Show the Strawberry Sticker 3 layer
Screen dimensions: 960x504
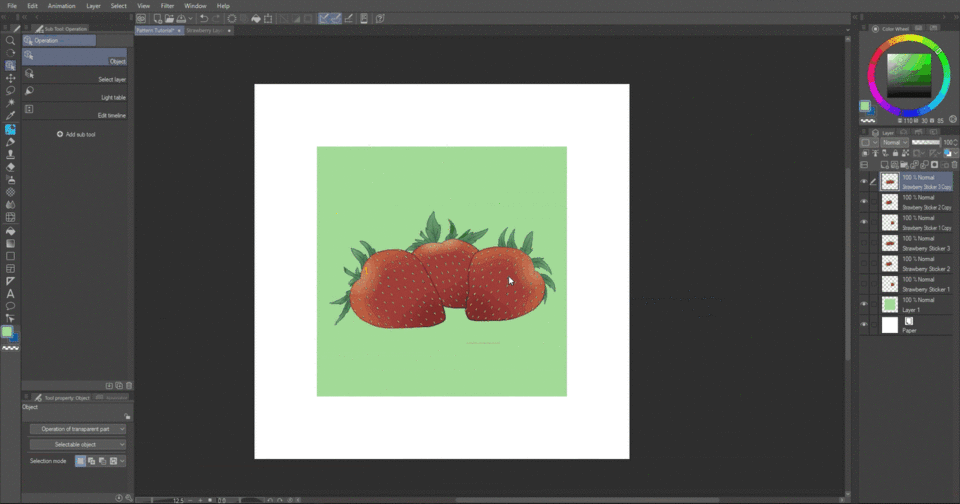pyautogui.click(x=864, y=243)
